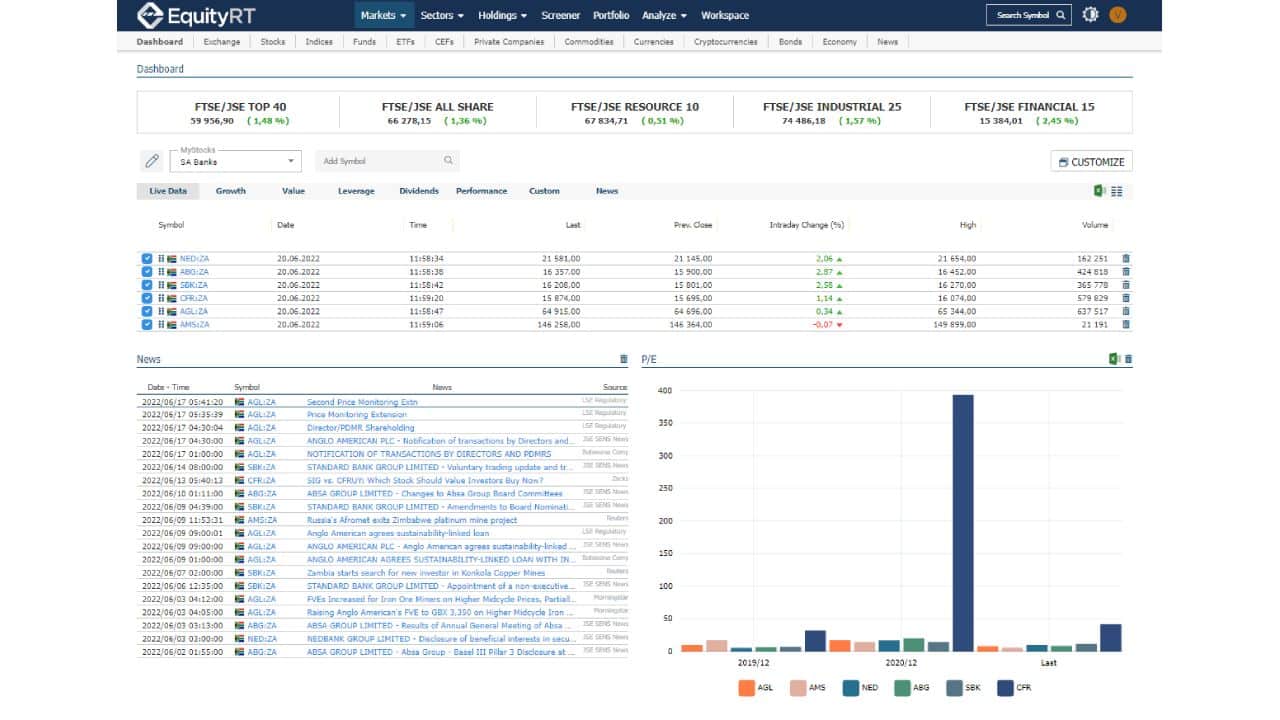The image size is (1280, 720).
Task: Open the NED:ZA symbol link in table
Action: point(194,259)
